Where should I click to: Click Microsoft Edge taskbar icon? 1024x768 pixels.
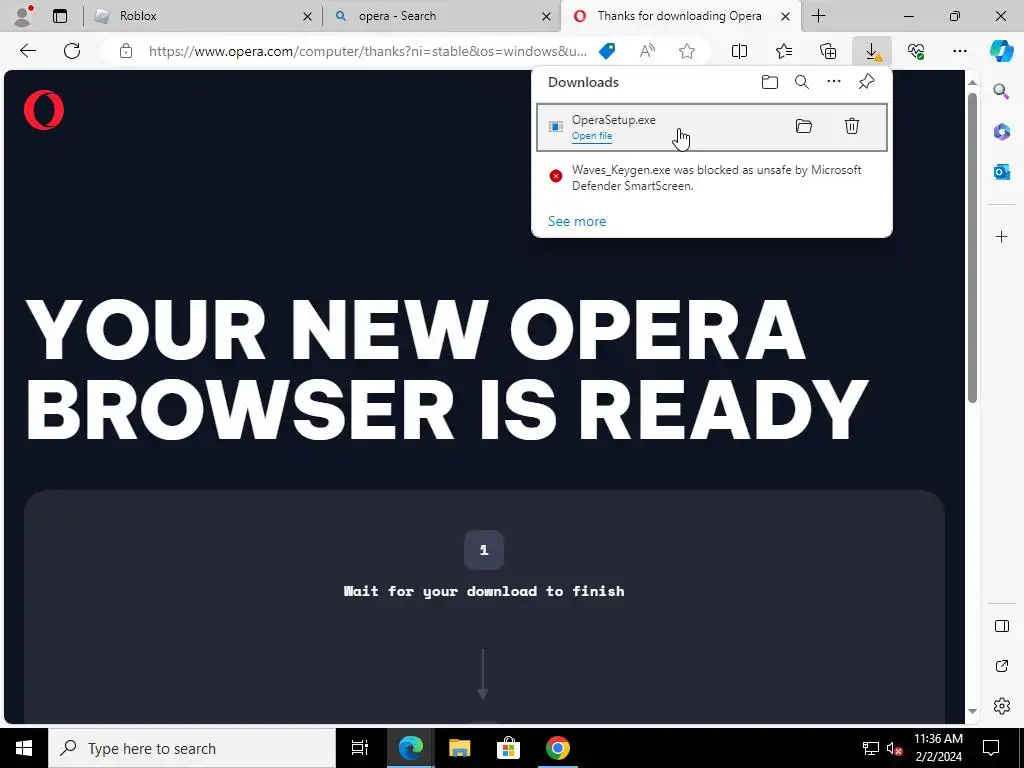[x=410, y=748]
